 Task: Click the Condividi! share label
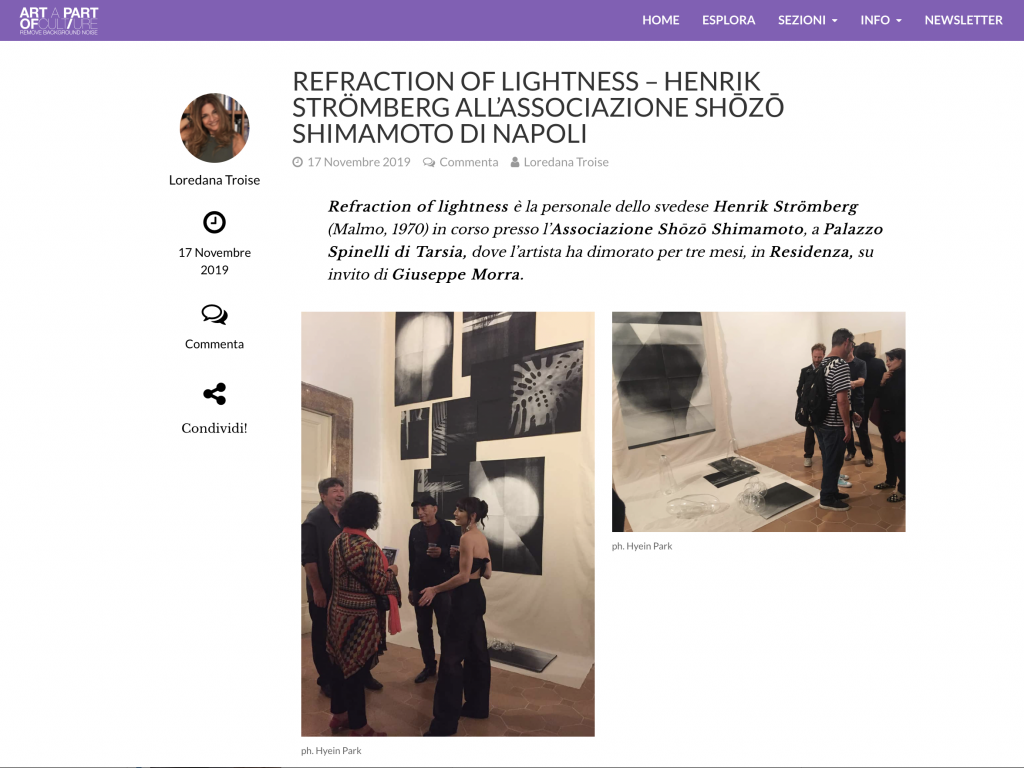click(x=214, y=428)
